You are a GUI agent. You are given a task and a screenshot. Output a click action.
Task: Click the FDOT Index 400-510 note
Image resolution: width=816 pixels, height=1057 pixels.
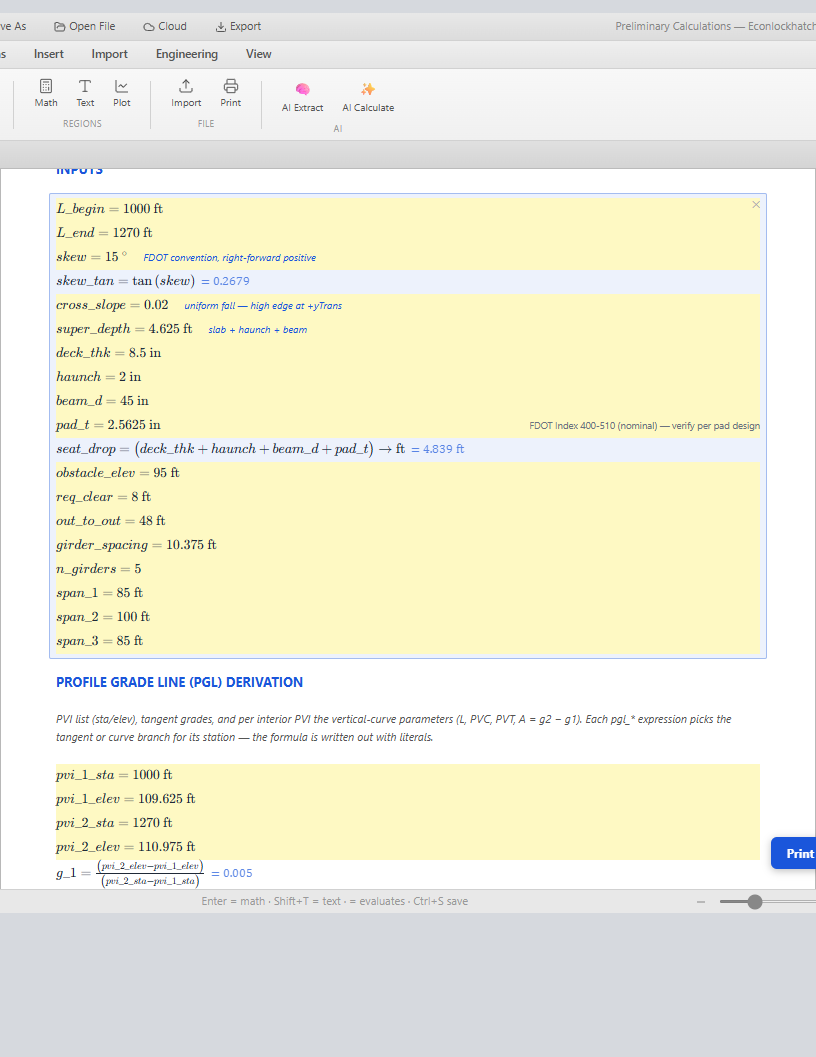(x=644, y=426)
